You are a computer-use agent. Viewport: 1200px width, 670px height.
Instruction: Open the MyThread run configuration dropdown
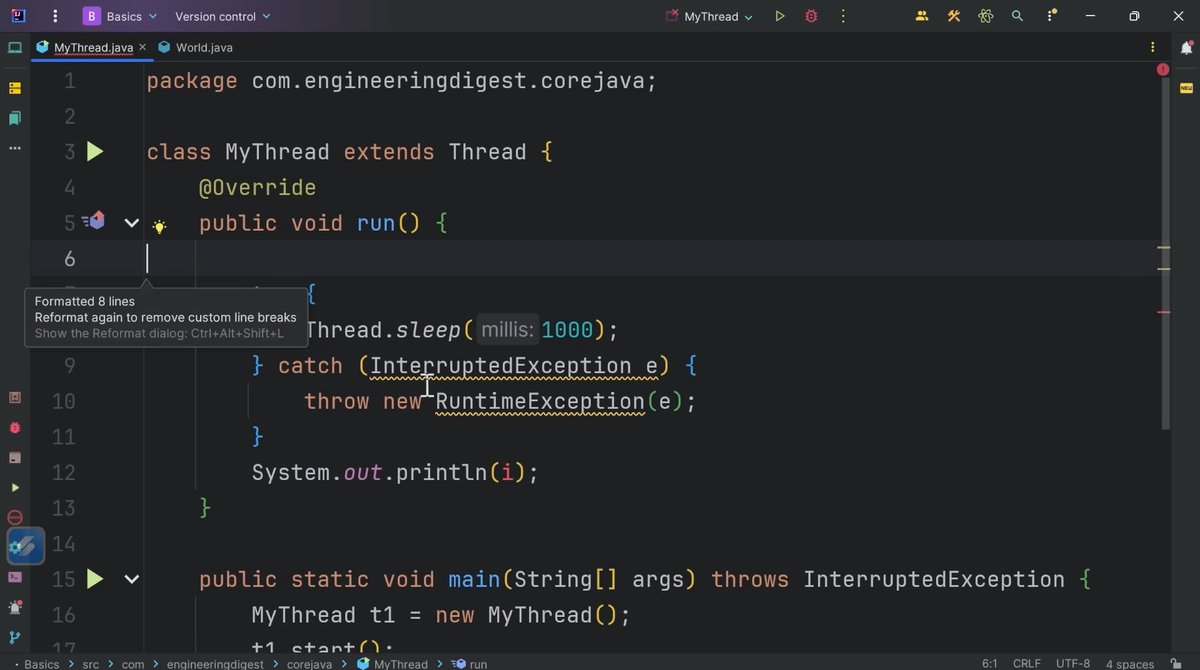[x=709, y=16]
